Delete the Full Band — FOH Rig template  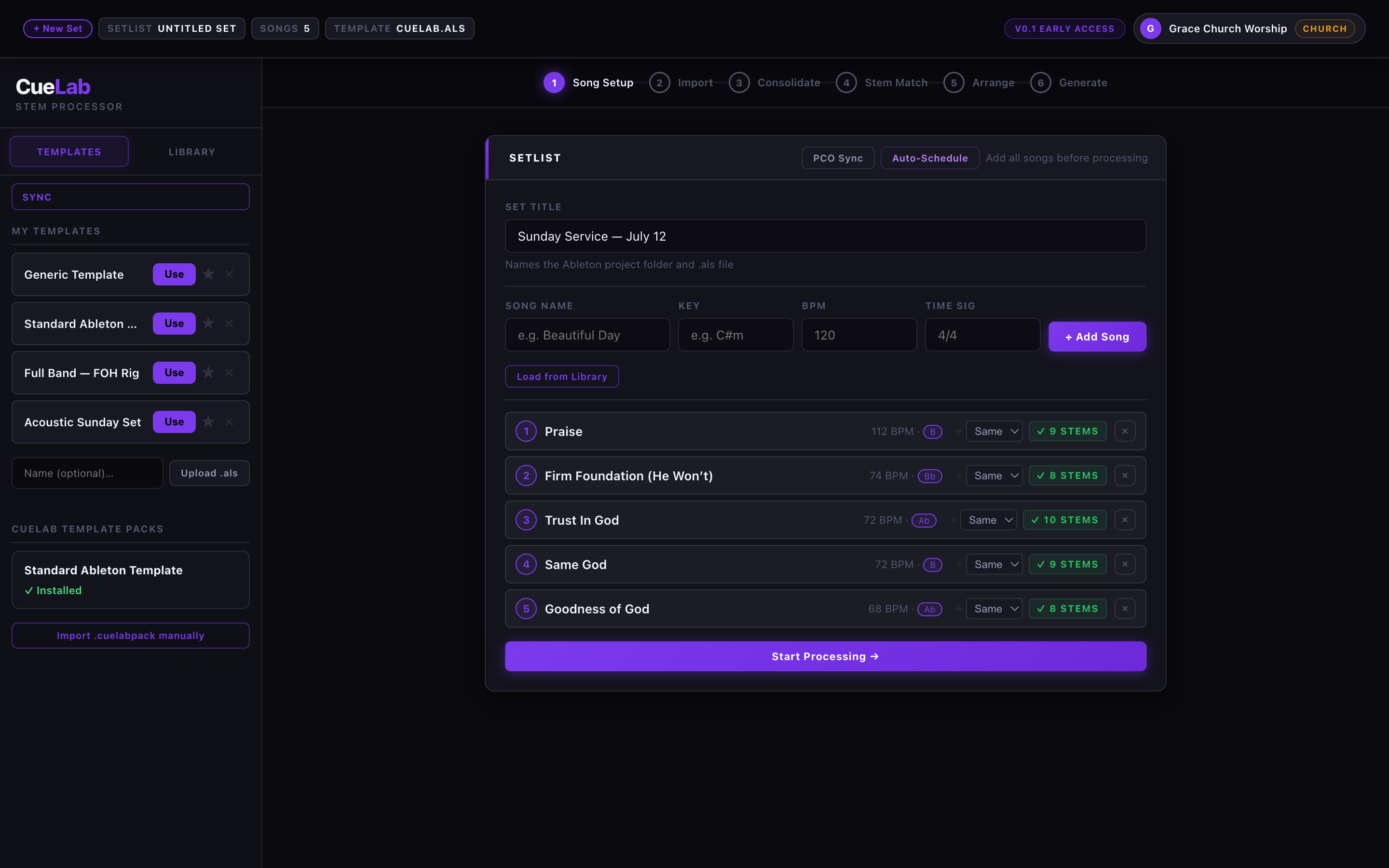(229, 373)
